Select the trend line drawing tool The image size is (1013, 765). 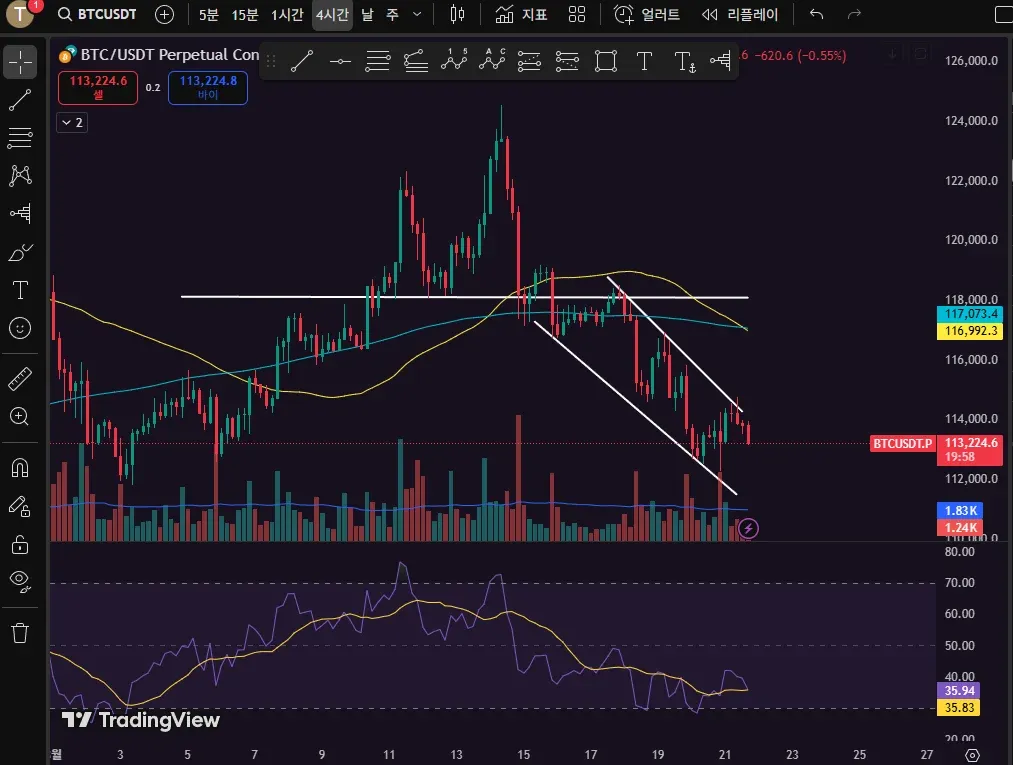[x=20, y=100]
